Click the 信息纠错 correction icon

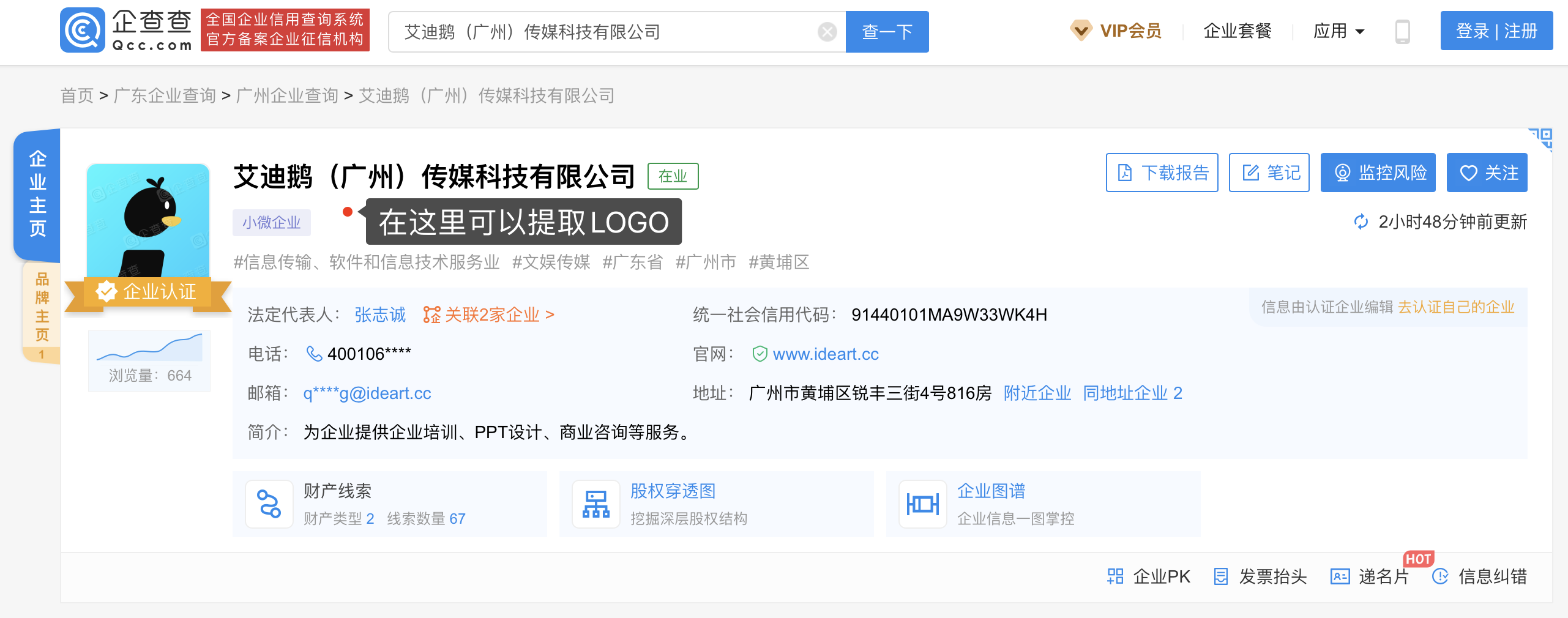coord(1441,576)
